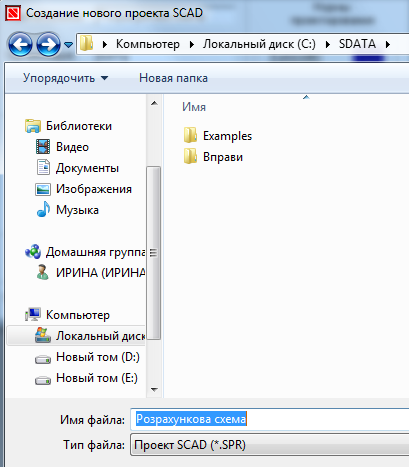This screenshot has height=467, width=409.
Task: Select Компьютер in the address breadcrumb
Action: tap(148, 44)
